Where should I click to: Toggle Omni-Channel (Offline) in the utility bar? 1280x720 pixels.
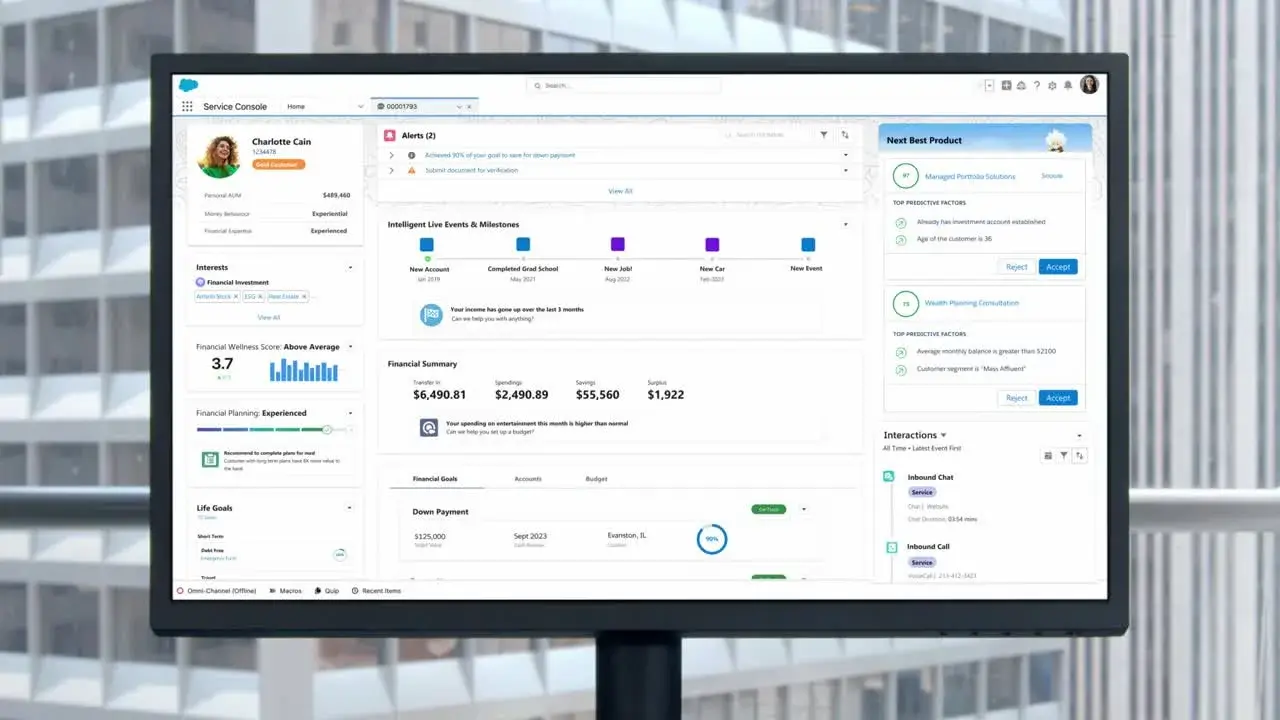tap(216, 590)
